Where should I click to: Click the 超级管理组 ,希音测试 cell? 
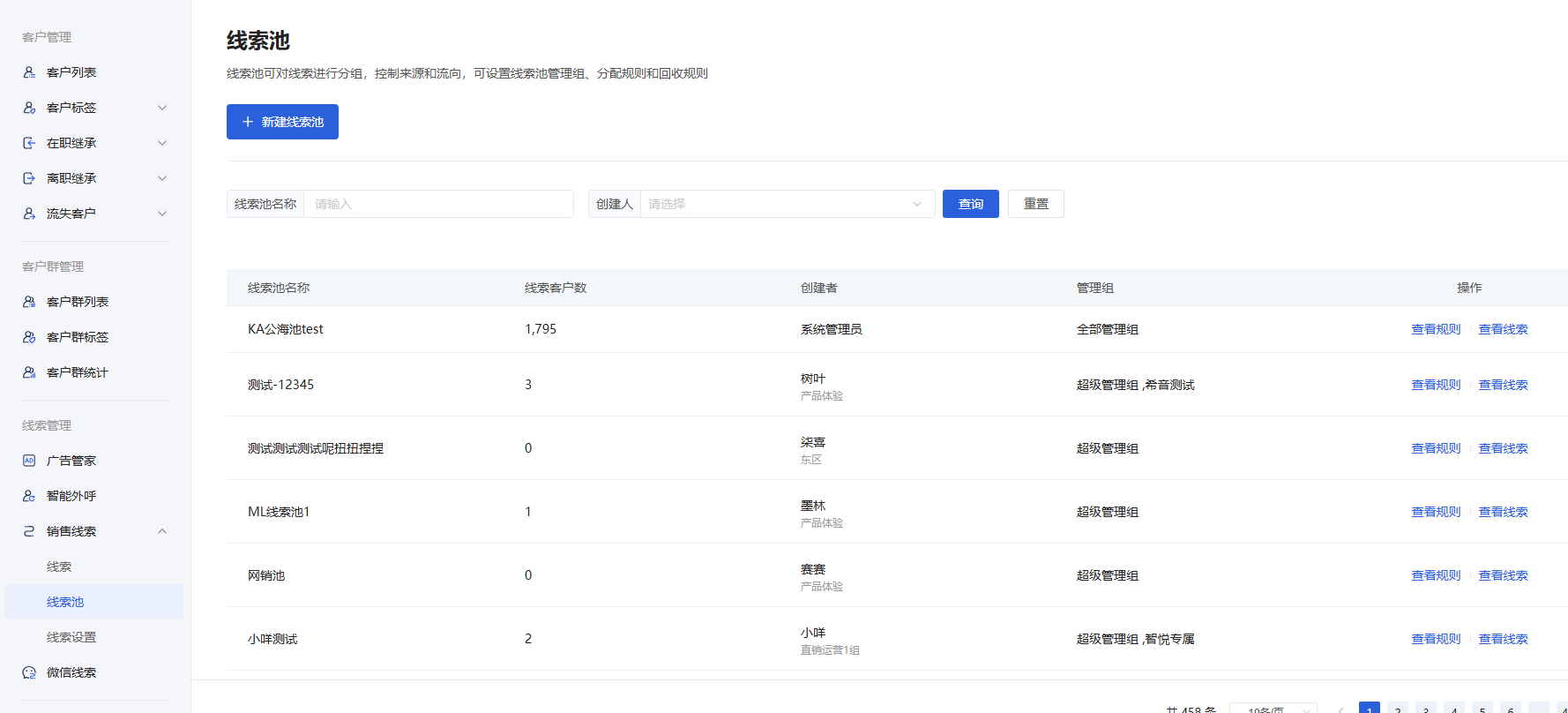[x=1136, y=385]
